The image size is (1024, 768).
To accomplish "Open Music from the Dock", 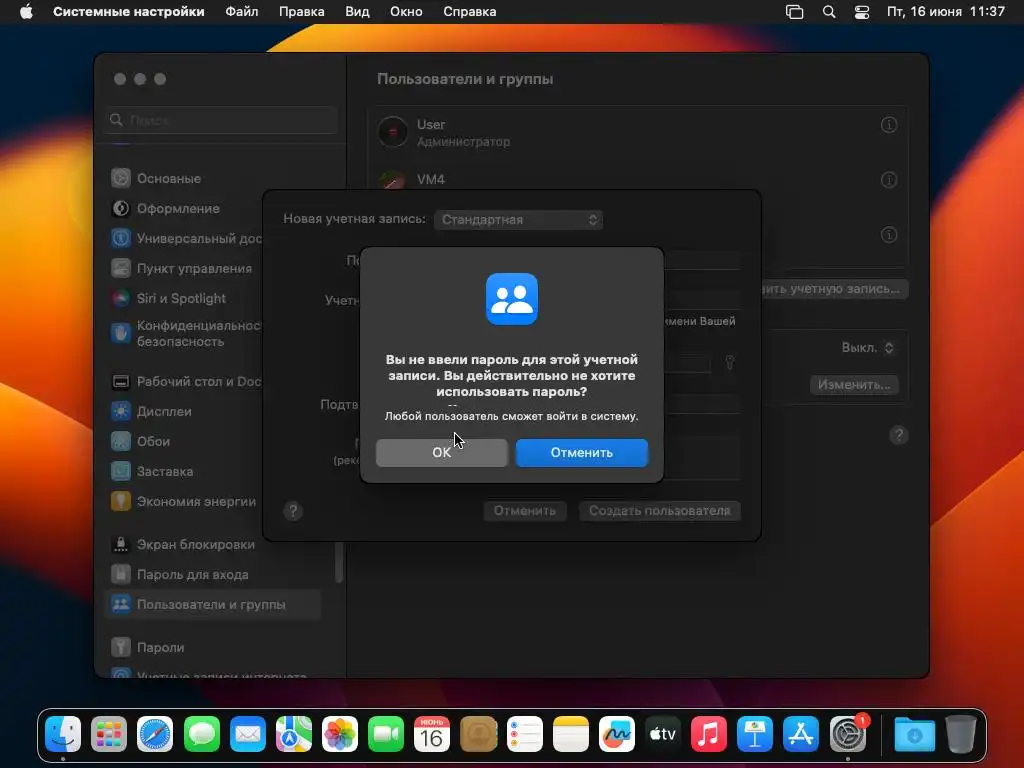I will [709, 734].
